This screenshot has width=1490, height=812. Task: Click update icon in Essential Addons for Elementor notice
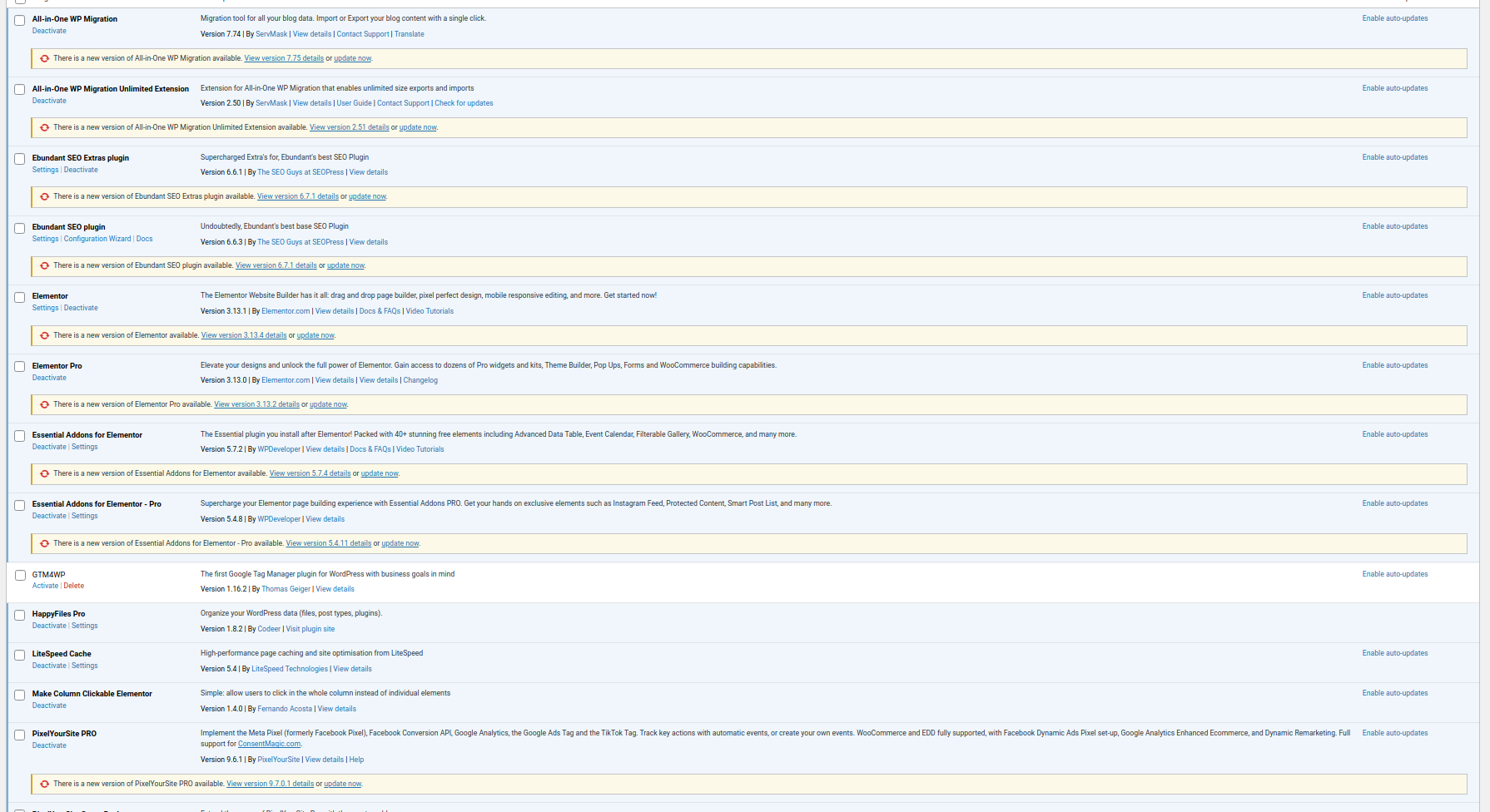point(45,473)
